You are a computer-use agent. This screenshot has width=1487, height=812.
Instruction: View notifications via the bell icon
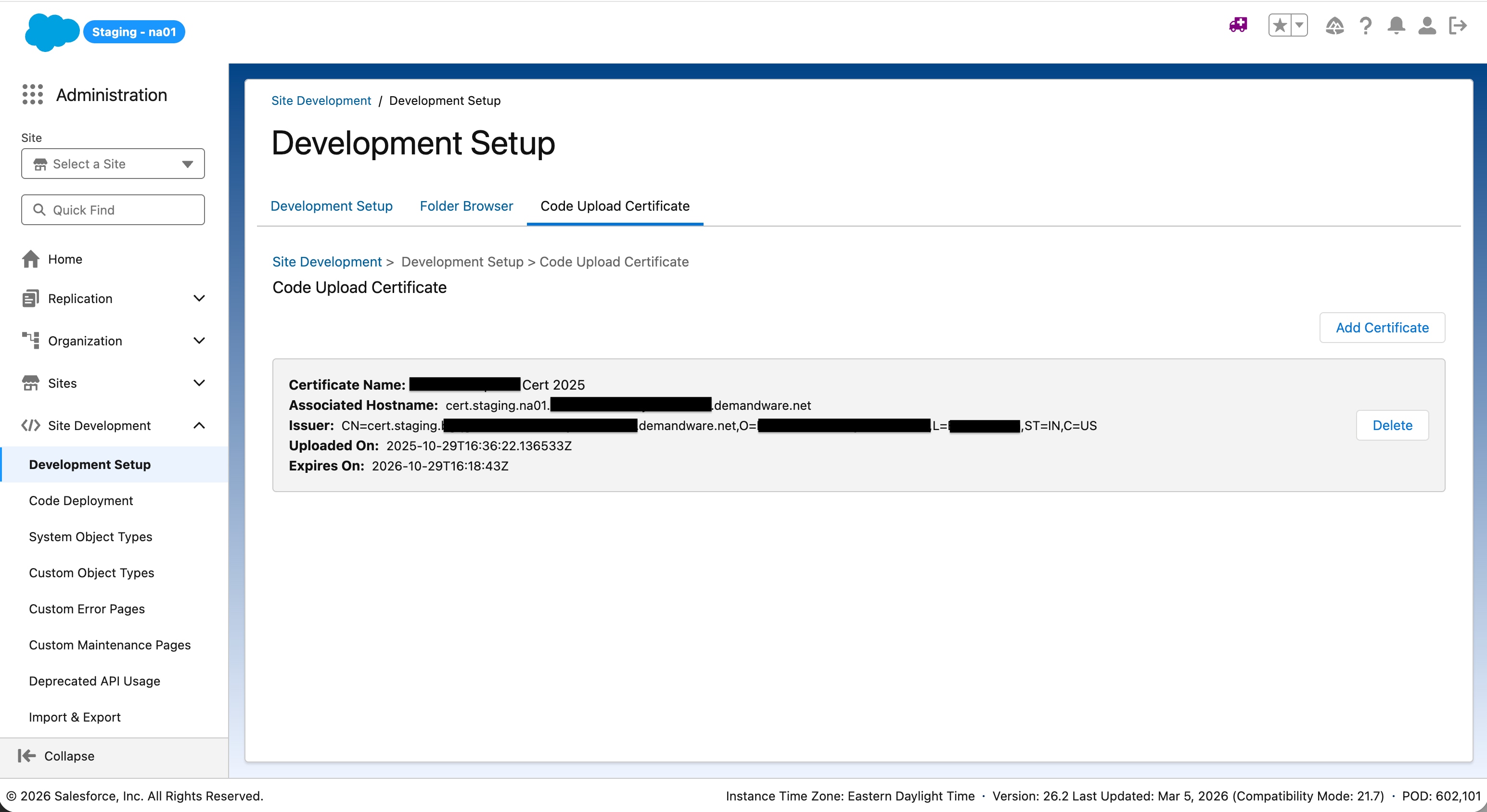pos(1397,25)
